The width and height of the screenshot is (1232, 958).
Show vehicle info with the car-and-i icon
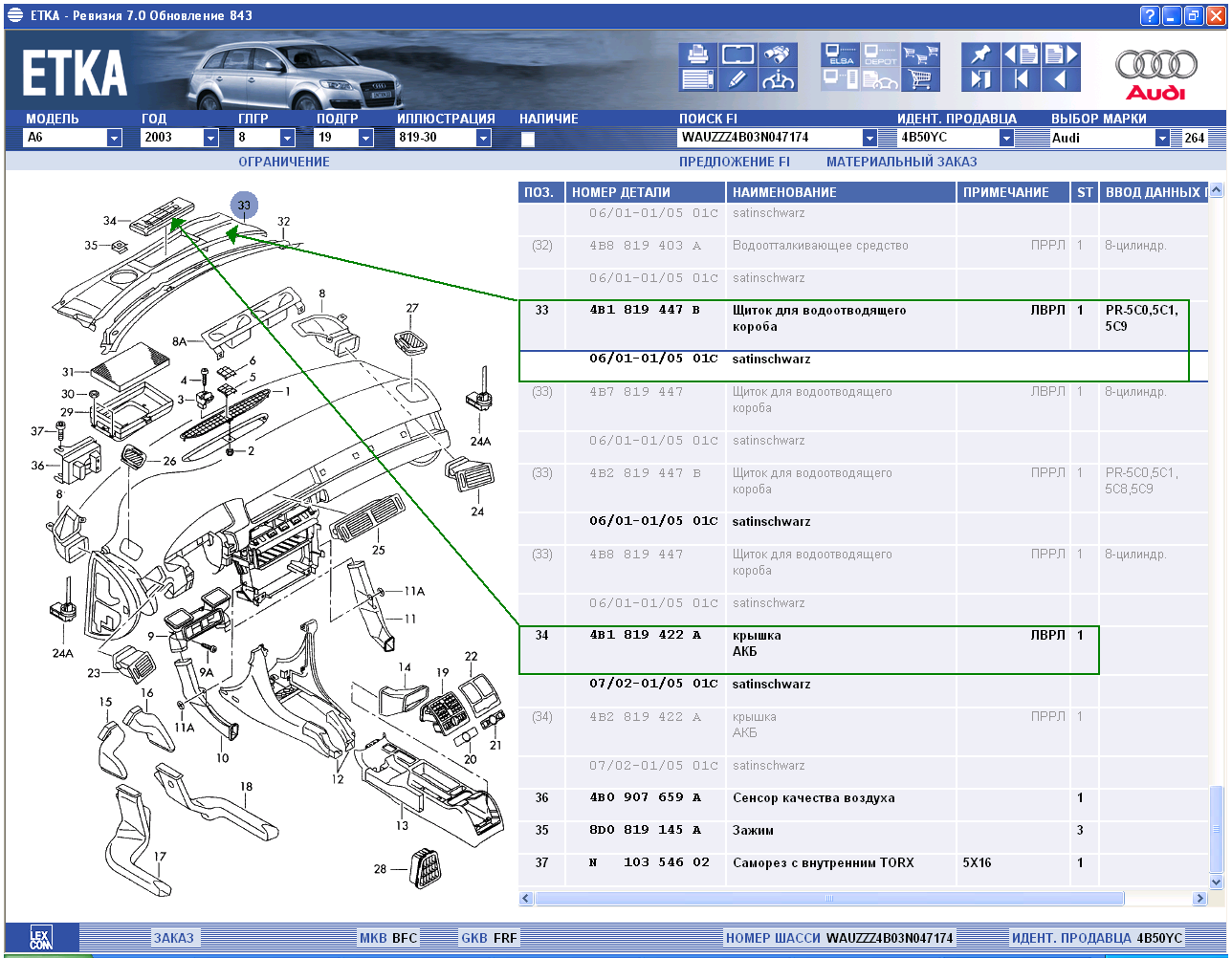(x=779, y=79)
